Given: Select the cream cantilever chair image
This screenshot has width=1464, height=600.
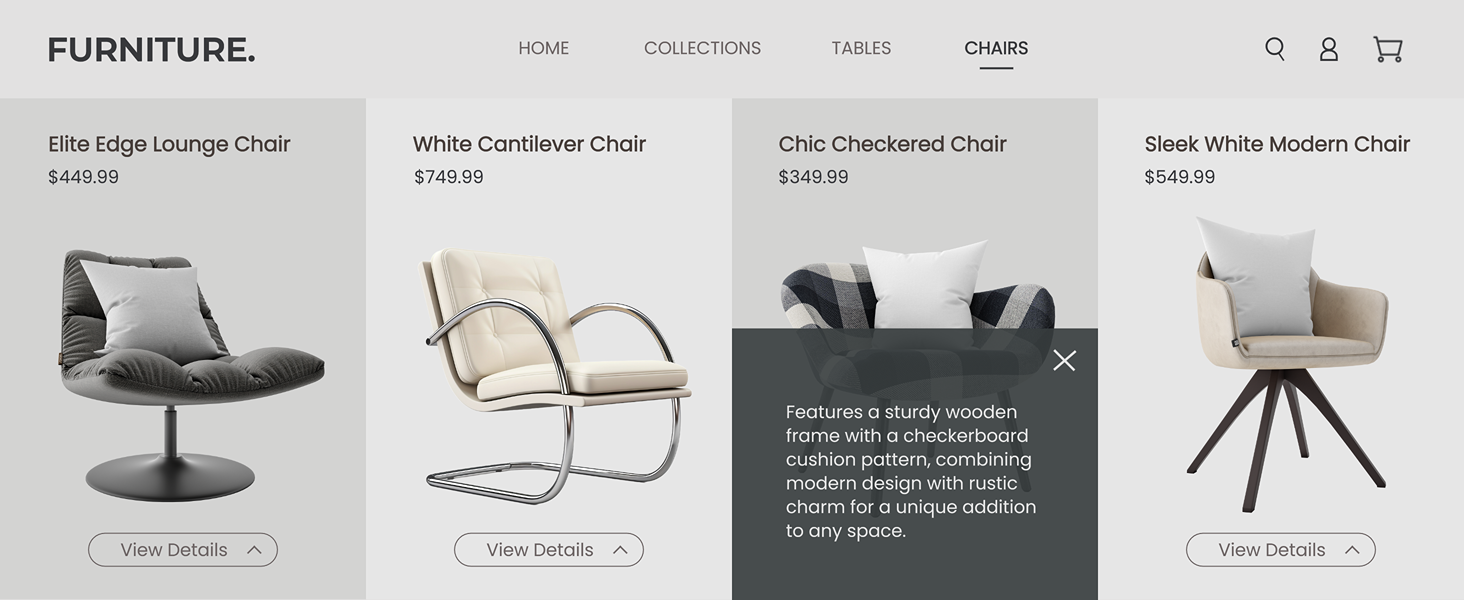Looking at the screenshot, I should [553, 375].
